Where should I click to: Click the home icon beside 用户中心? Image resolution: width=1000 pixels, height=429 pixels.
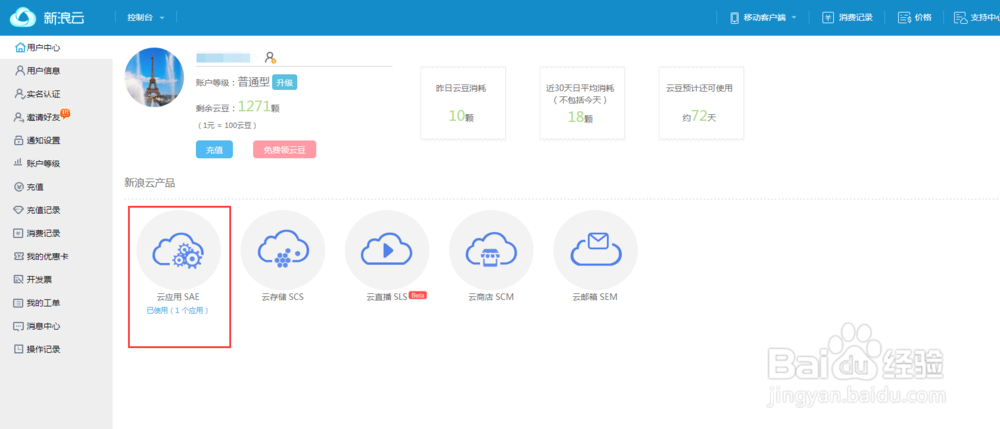(20, 48)
